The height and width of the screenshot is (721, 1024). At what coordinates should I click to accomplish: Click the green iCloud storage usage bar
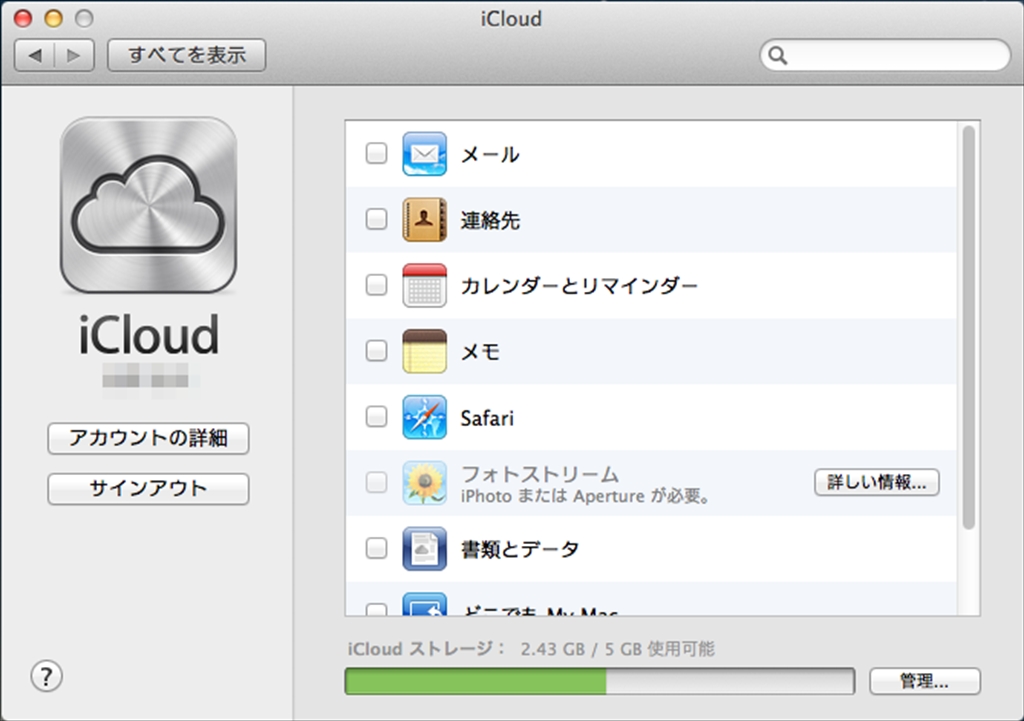click(x=475, y=681)
